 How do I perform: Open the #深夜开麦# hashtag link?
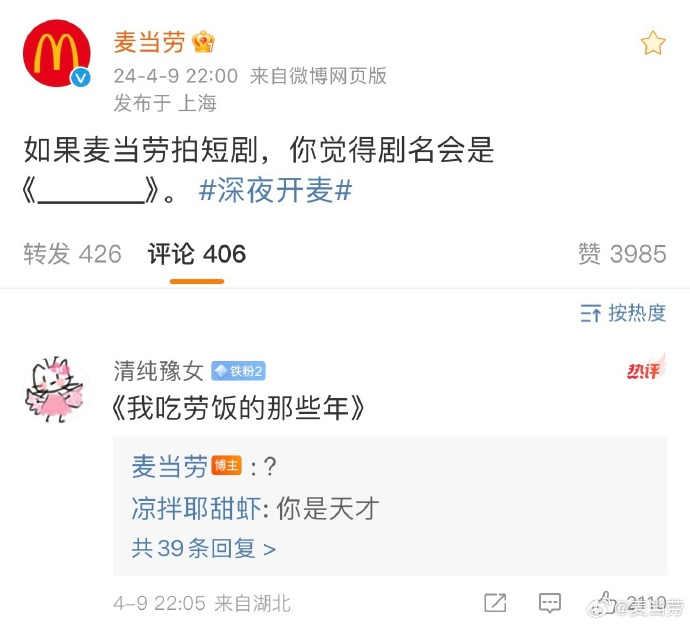[275, 191]
